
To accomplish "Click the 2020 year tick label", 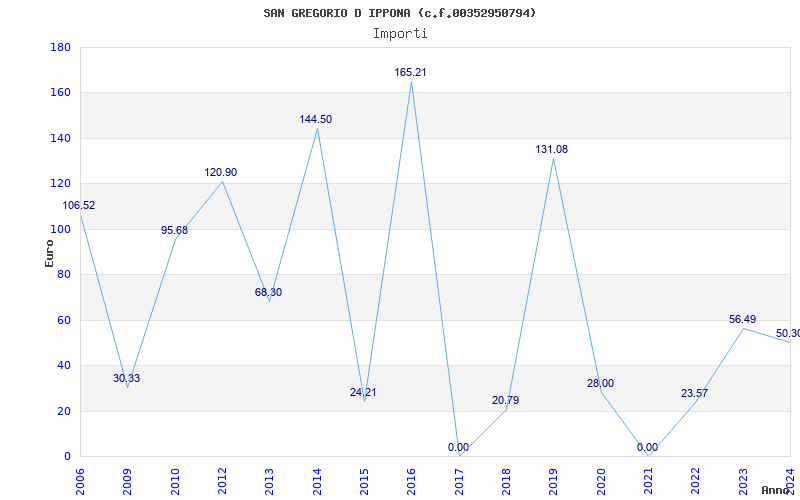I will [601, 481].
